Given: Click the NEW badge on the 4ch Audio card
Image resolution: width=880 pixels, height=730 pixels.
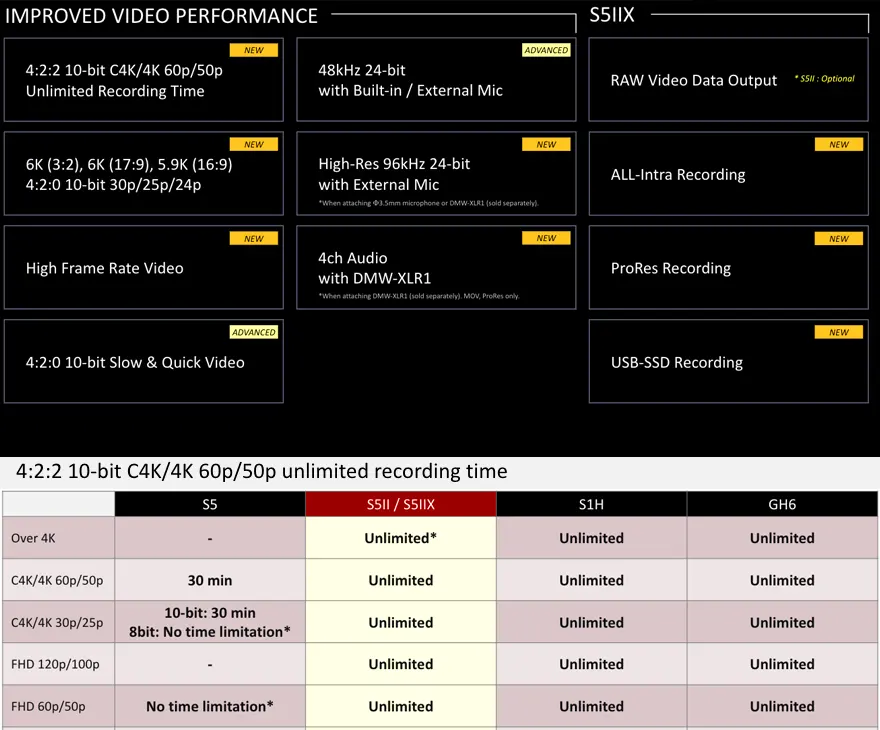Looking at the screenshot, I should pos(546,238).
